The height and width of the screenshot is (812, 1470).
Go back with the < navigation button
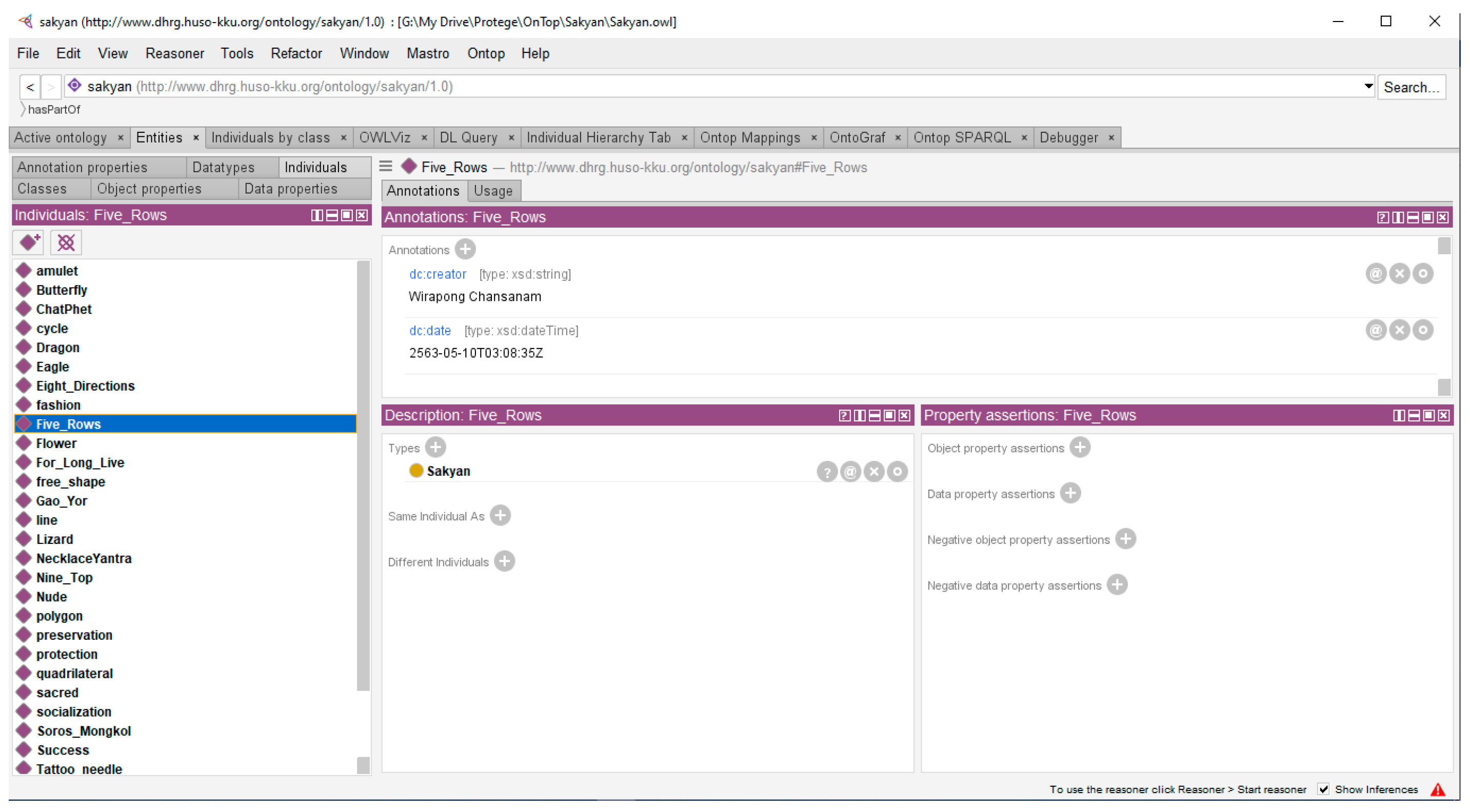point(30,87)
